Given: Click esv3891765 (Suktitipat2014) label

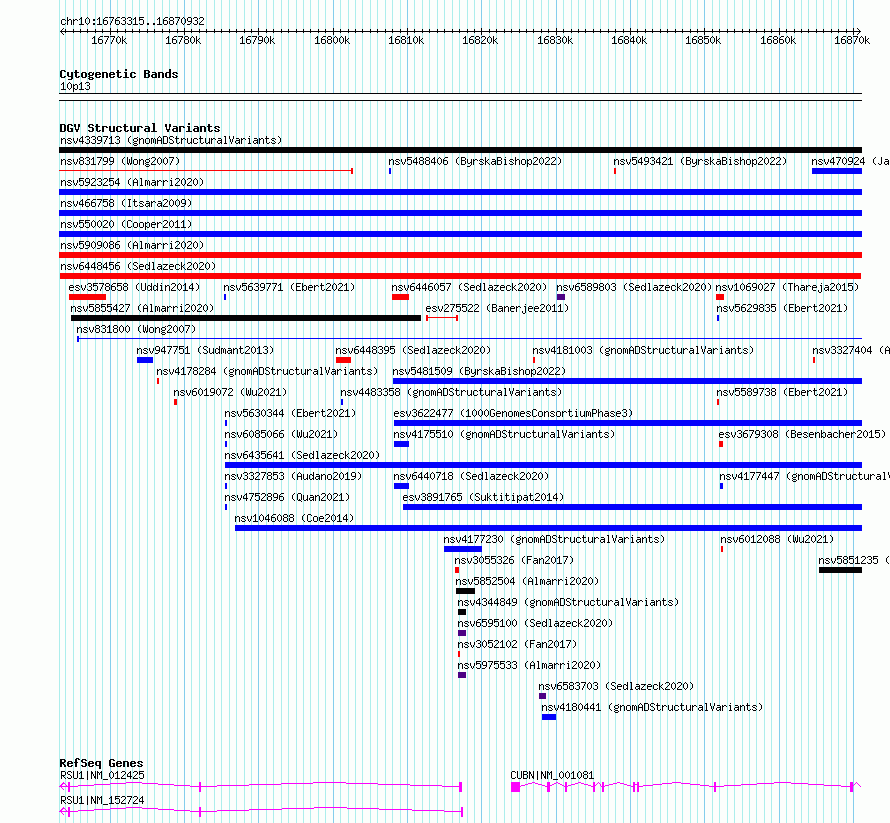Looking at the screenshot, I should [483, 497].
